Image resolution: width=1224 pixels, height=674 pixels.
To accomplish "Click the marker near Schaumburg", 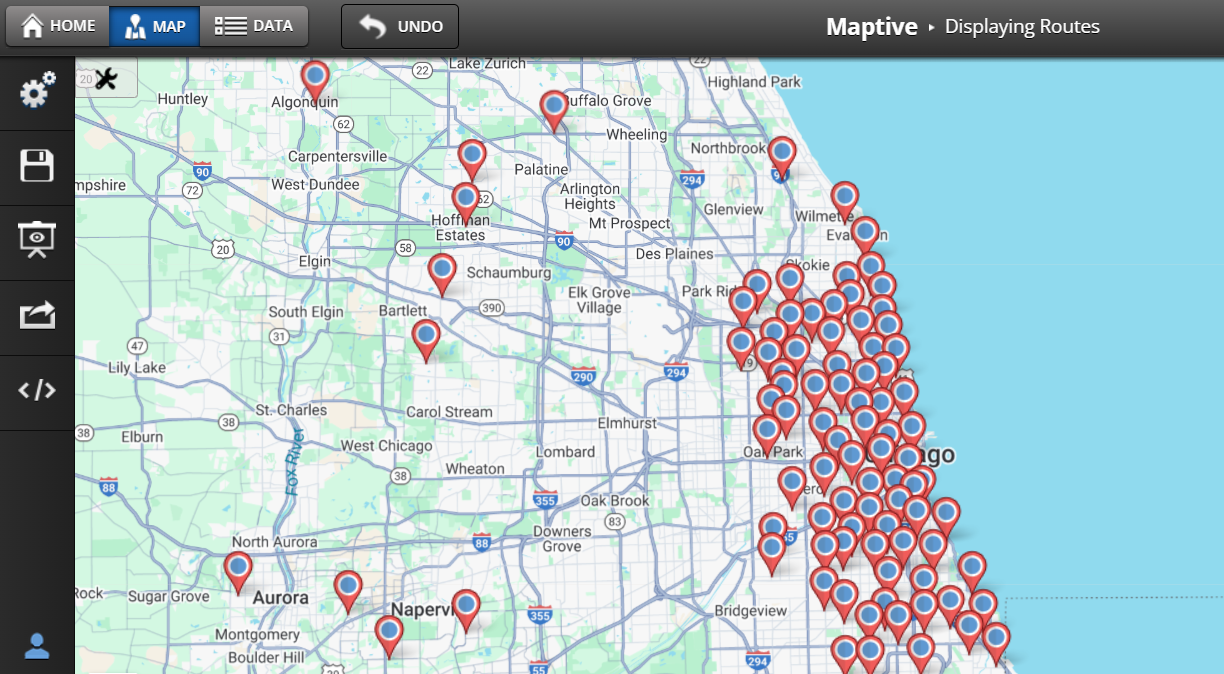I will [x=443, y=272].
